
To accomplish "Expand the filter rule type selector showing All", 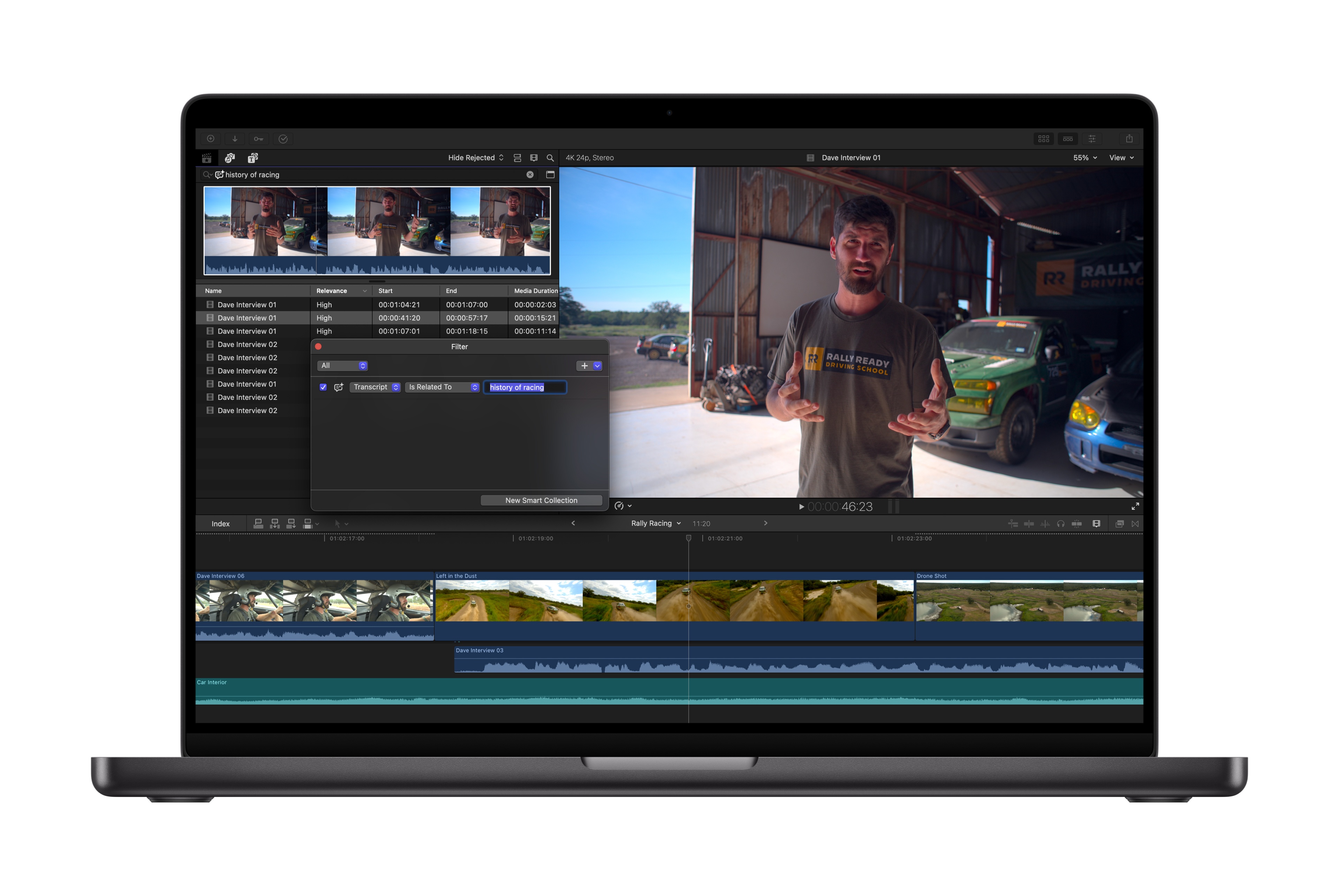I will tap(342, 366).
